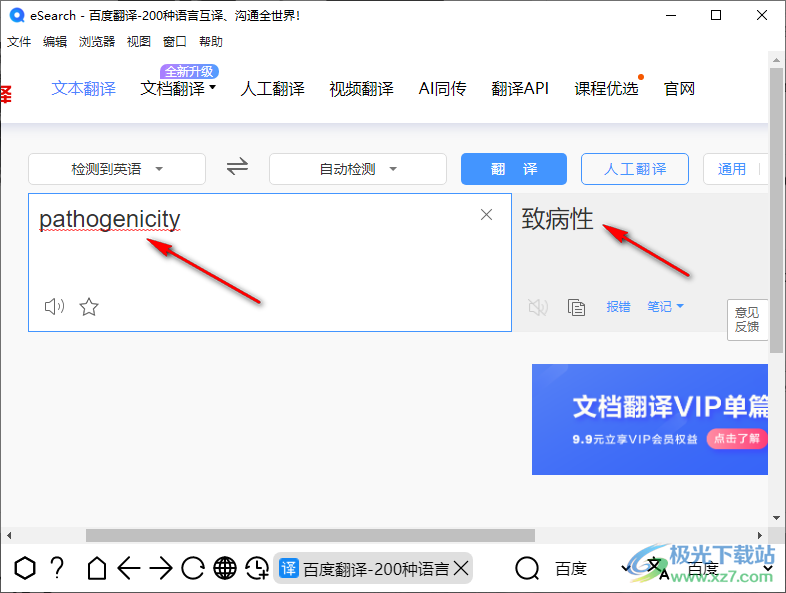Navigate back with left arrow icon
The width and height of the screenshot is (786, 593).
coord(129,568)
